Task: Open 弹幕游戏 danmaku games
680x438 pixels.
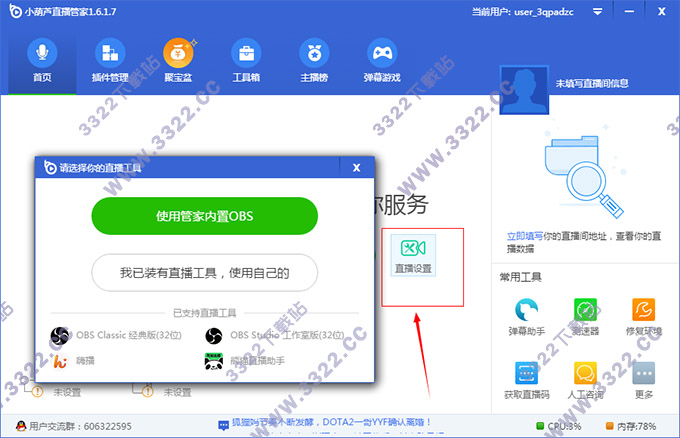Action: click(382, 60)
